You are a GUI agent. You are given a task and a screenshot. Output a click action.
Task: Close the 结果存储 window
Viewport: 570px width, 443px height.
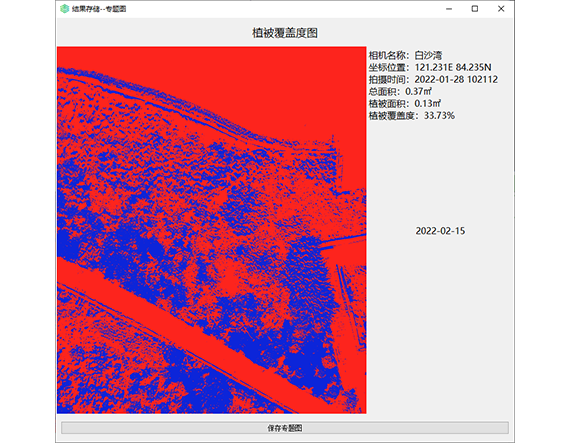coord(501,9)
